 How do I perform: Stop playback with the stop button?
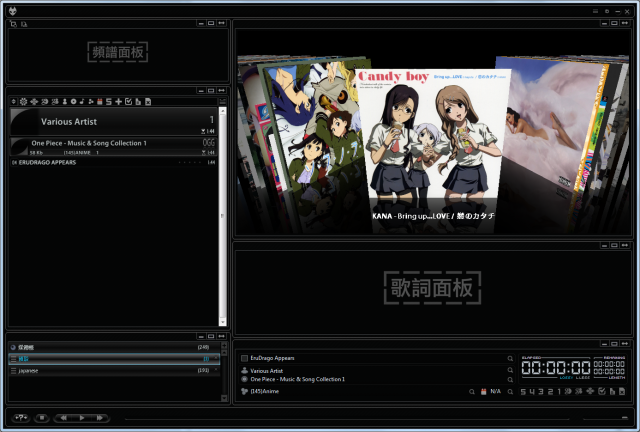42,418
